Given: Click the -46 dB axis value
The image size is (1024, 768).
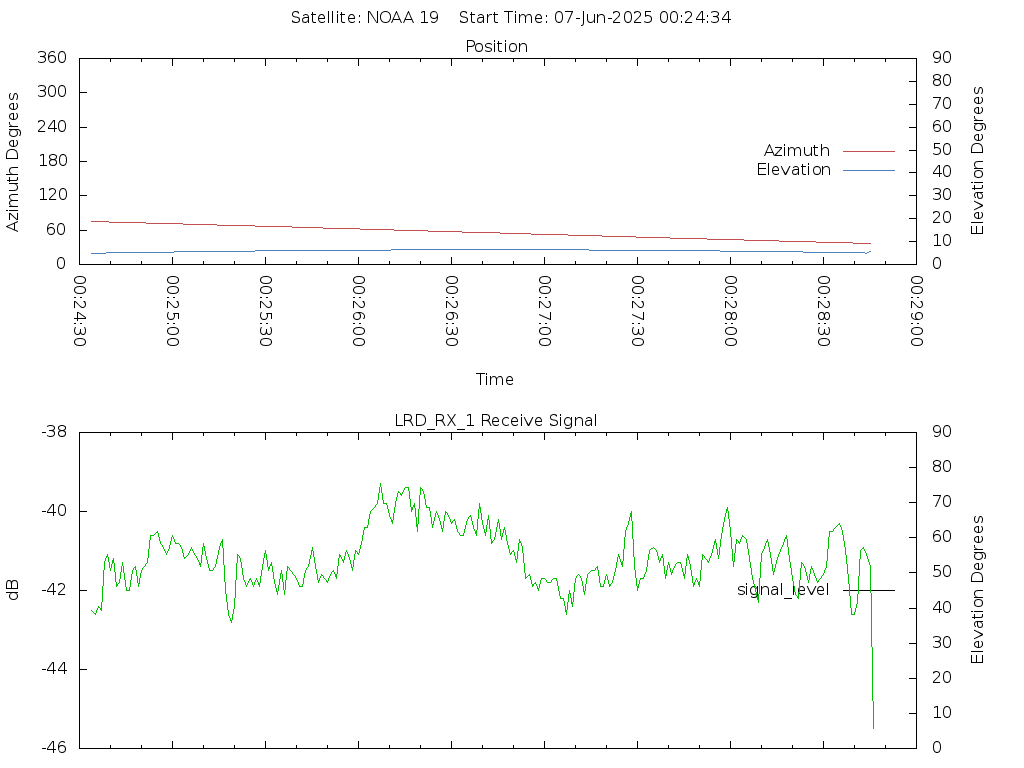Looking at the screenshot, I should [x=54, y=747].
